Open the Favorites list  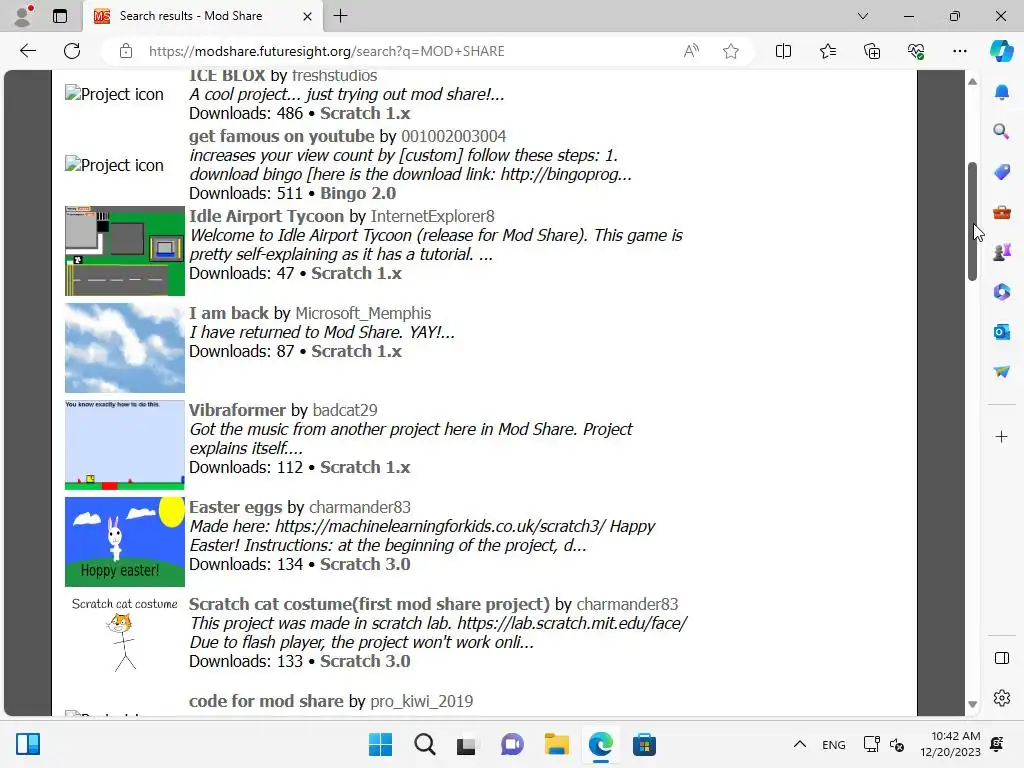click(x=827, y=51)
